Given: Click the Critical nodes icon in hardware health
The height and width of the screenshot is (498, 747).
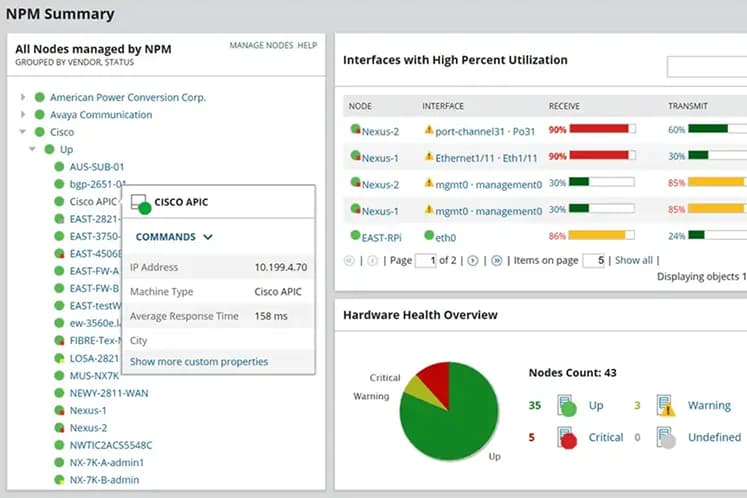Looking at the screenshot, I should 566,437.
